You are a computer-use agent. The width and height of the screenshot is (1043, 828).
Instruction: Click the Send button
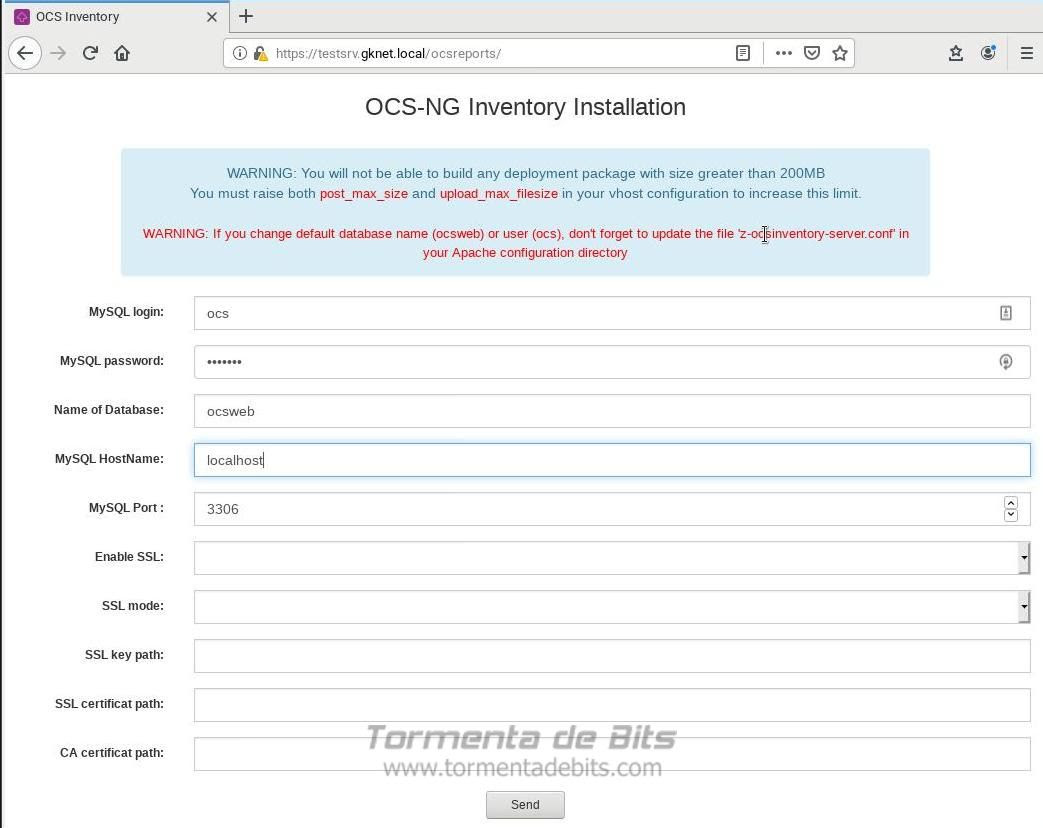[x=525, y=805]
